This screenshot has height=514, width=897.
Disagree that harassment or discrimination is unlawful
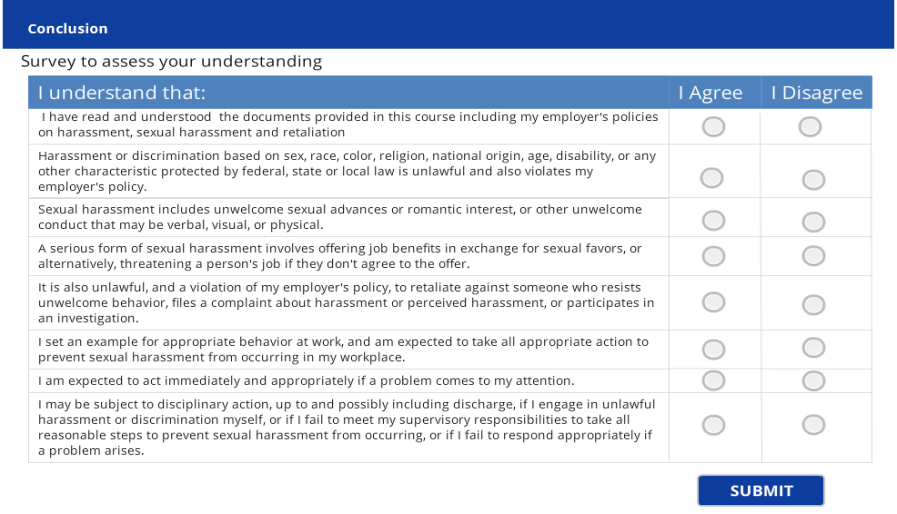pos(813,180)
